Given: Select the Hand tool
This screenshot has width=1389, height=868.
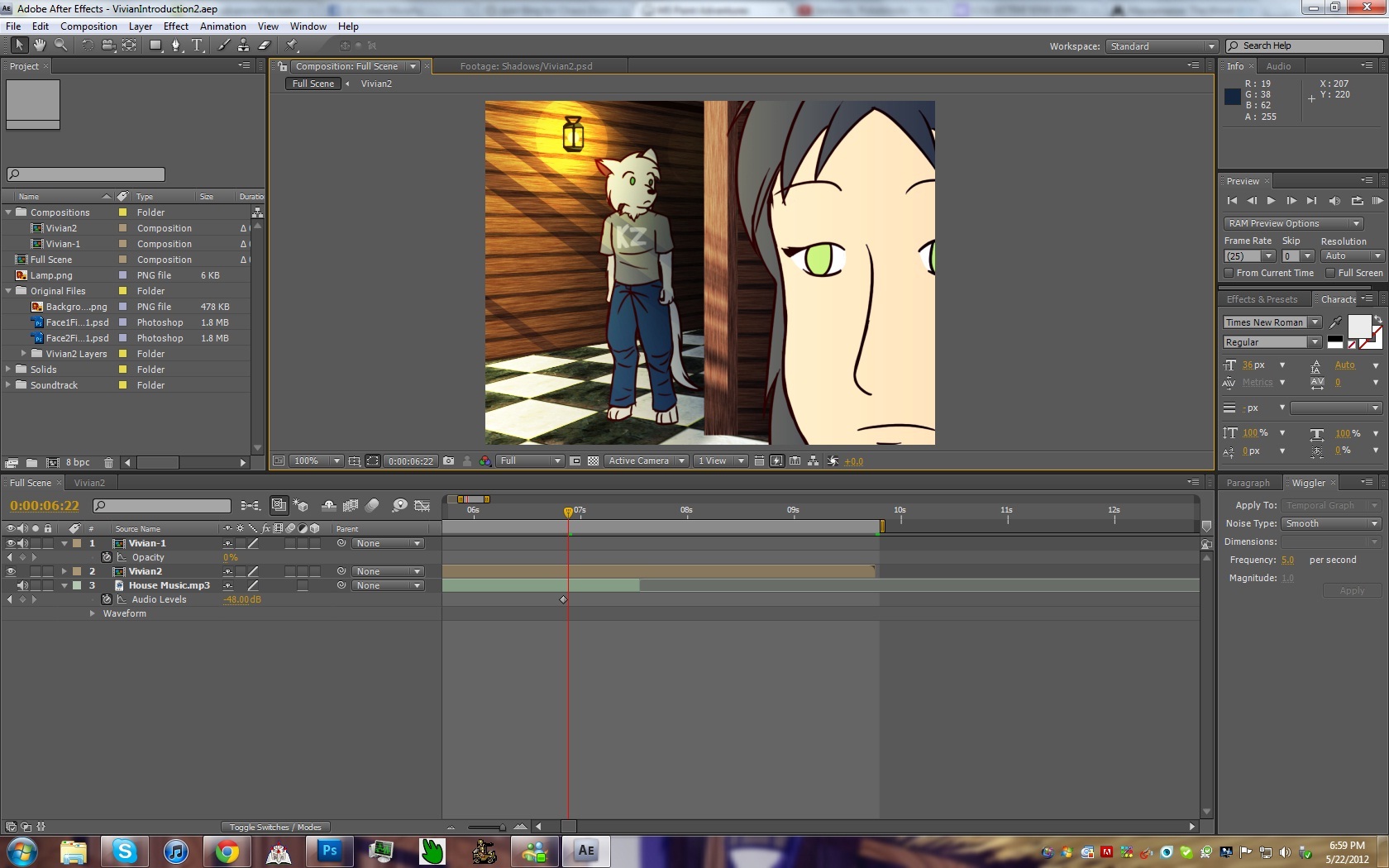Looking at the screenshot, I should coord(39,45).
